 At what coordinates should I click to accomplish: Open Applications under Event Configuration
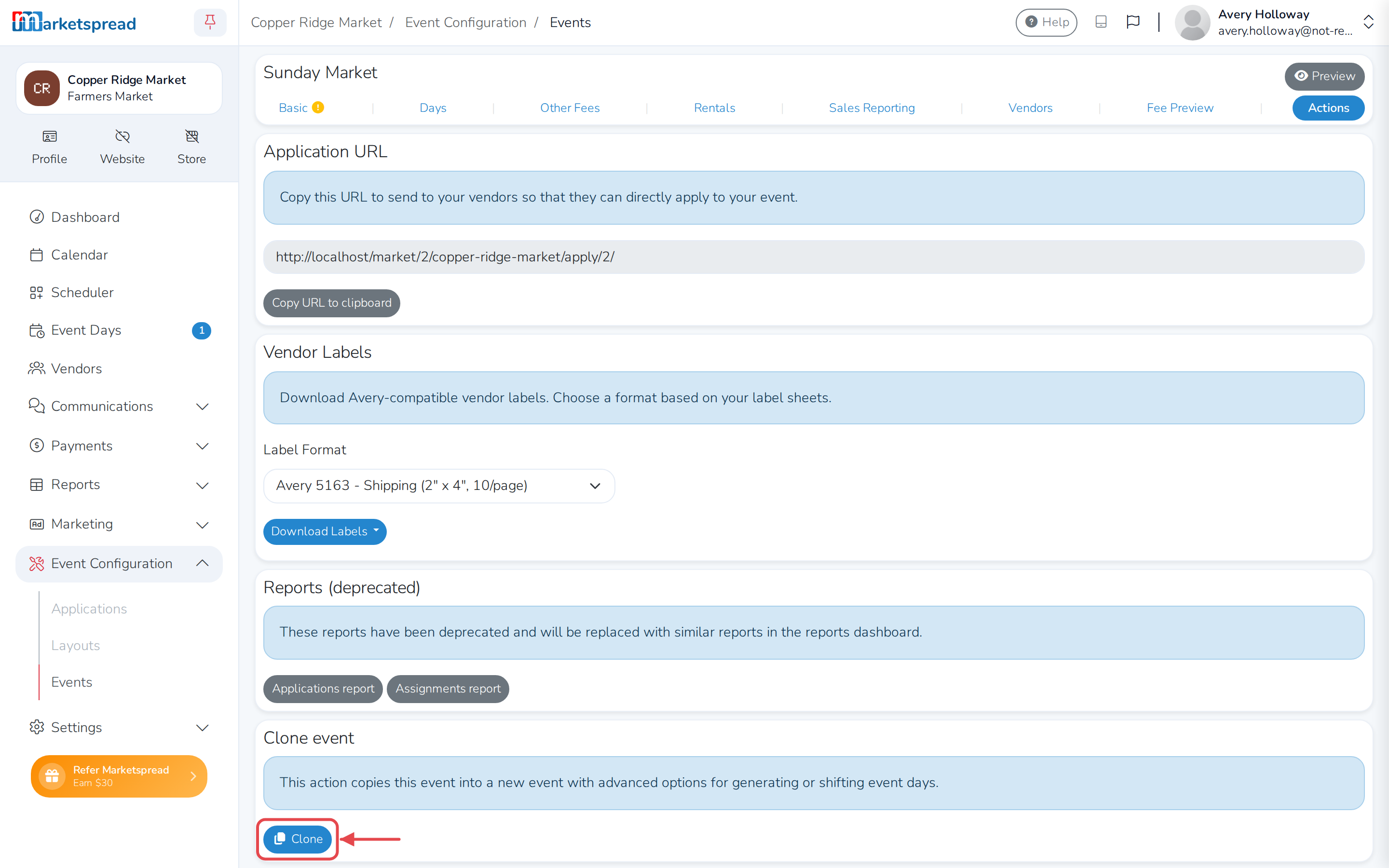point(89,609)
